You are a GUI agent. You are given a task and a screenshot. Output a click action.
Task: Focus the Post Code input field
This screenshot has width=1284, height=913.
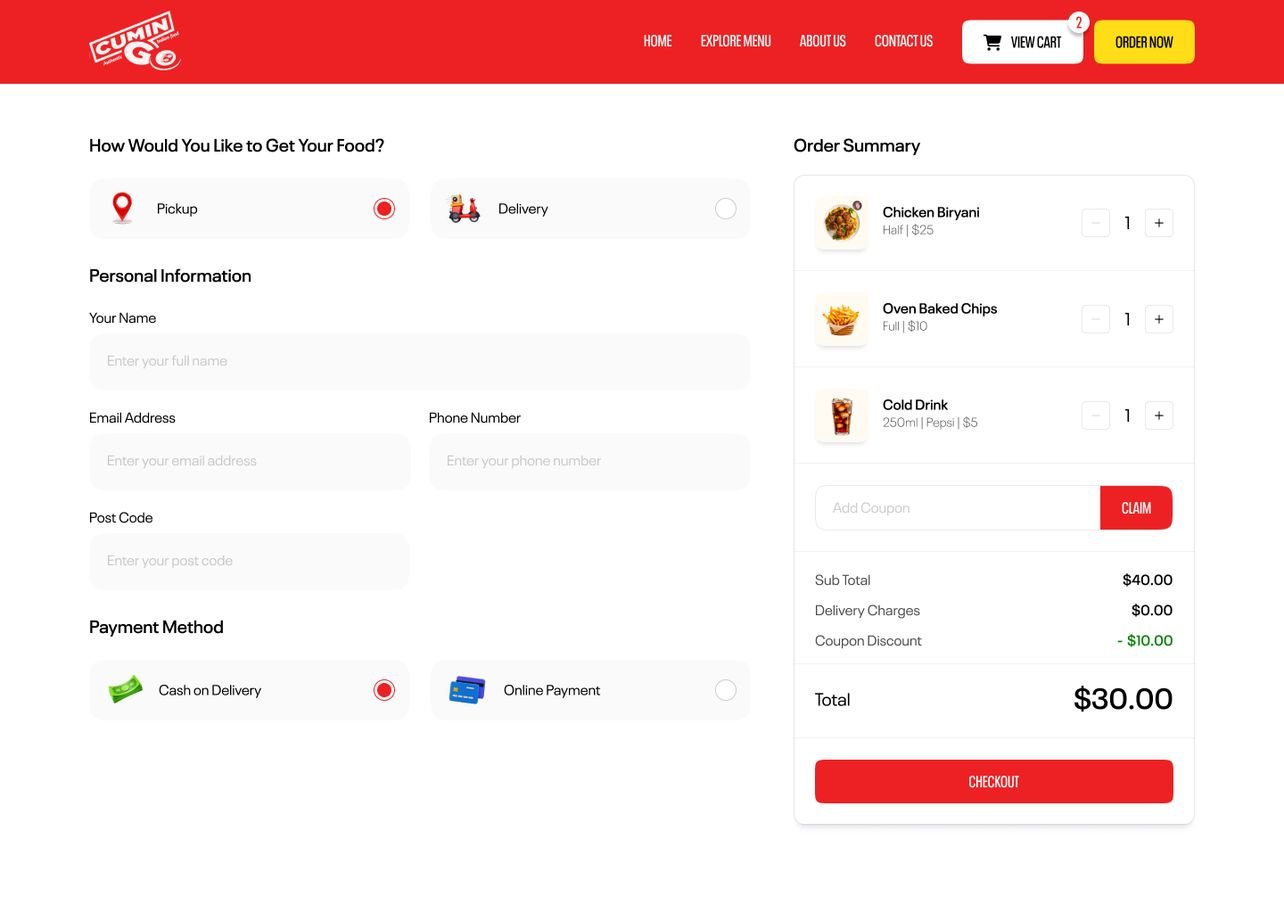[x=249, y=561]
